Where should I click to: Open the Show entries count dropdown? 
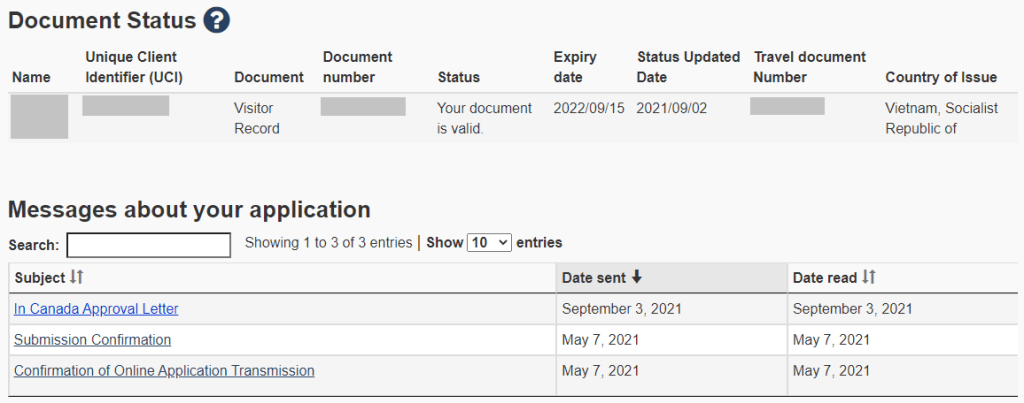pos(489,243)
